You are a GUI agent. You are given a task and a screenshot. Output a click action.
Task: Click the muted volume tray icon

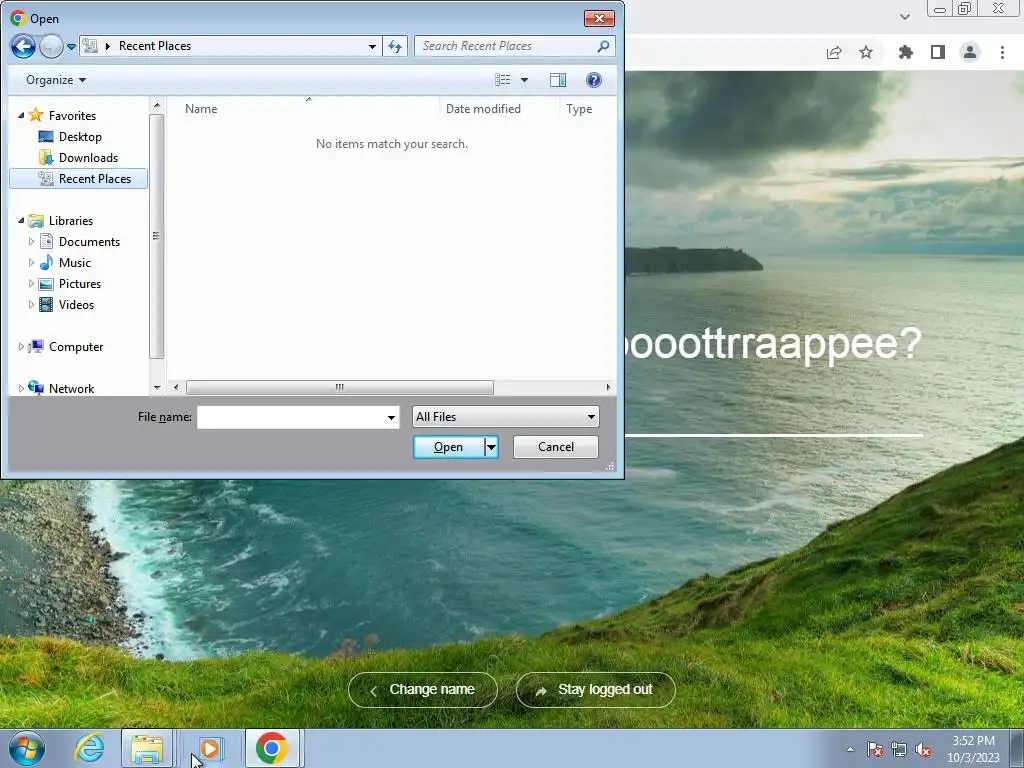pos(923,749)
